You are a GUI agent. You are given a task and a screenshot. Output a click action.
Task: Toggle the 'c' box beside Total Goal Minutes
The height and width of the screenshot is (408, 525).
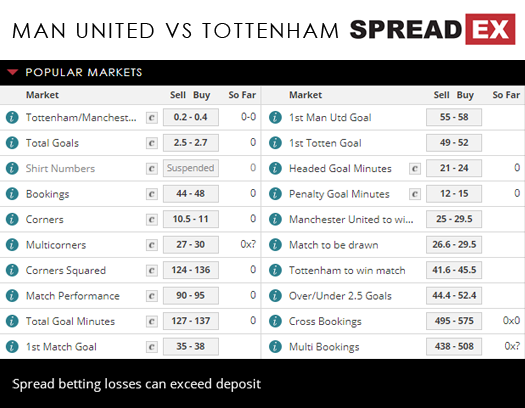coord(152,321)
